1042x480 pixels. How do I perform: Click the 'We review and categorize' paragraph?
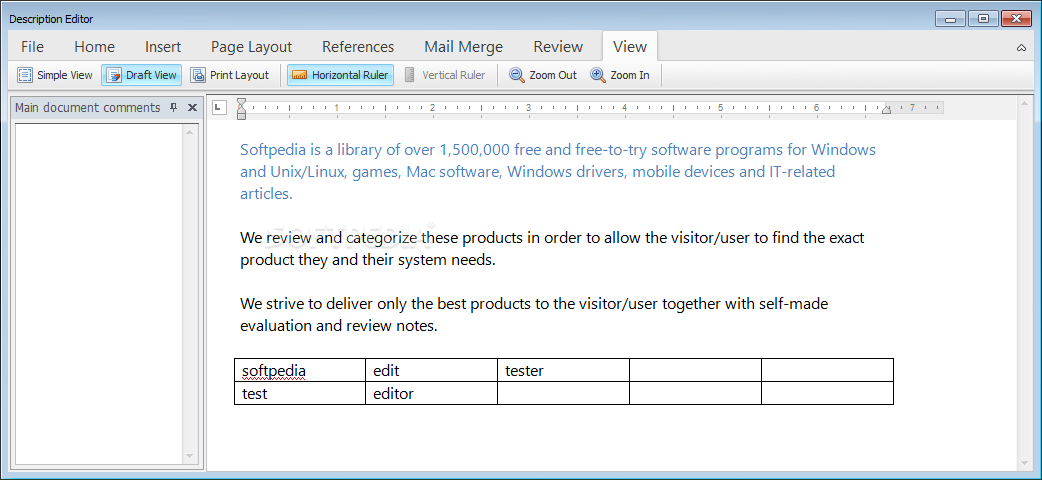click(552, 249)
